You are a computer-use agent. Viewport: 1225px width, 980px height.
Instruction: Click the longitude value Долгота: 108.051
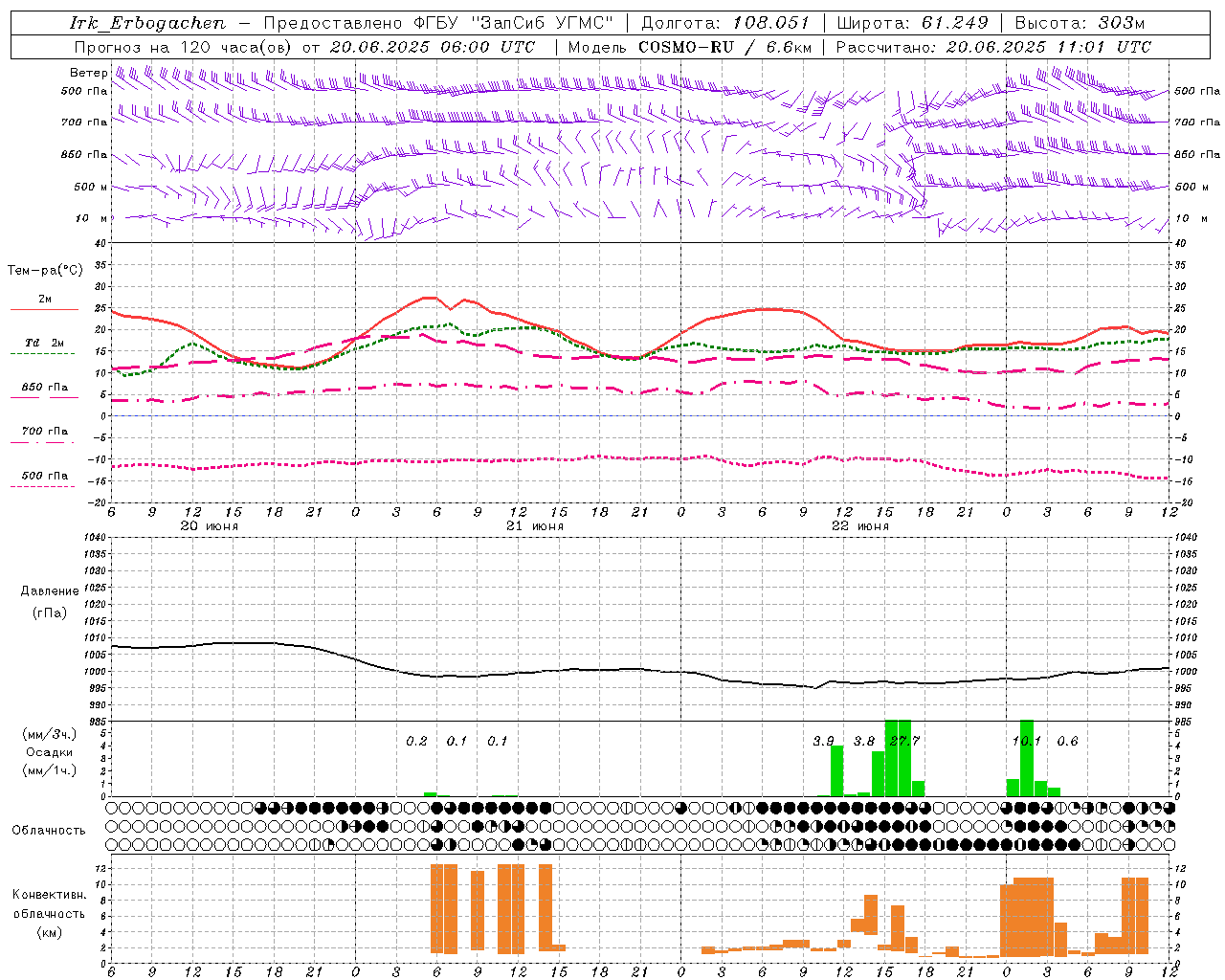(724, 23)
